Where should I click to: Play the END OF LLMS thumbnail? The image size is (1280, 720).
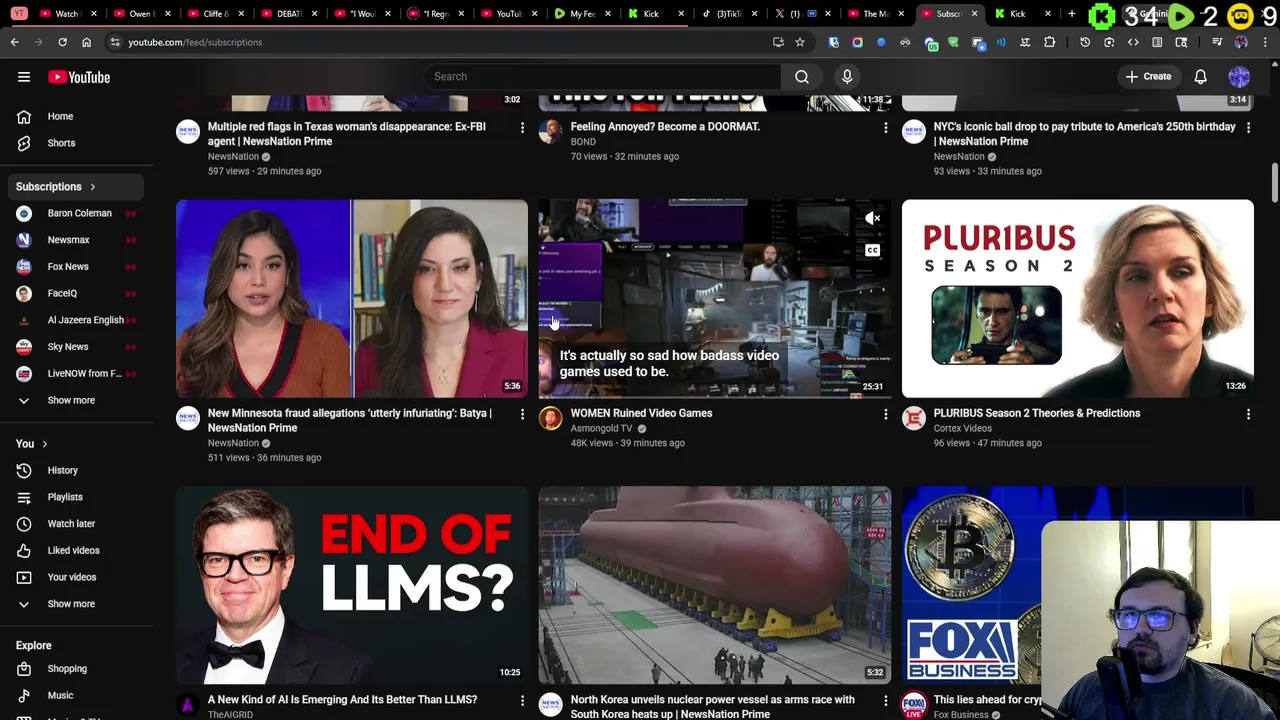pos(352,585)
